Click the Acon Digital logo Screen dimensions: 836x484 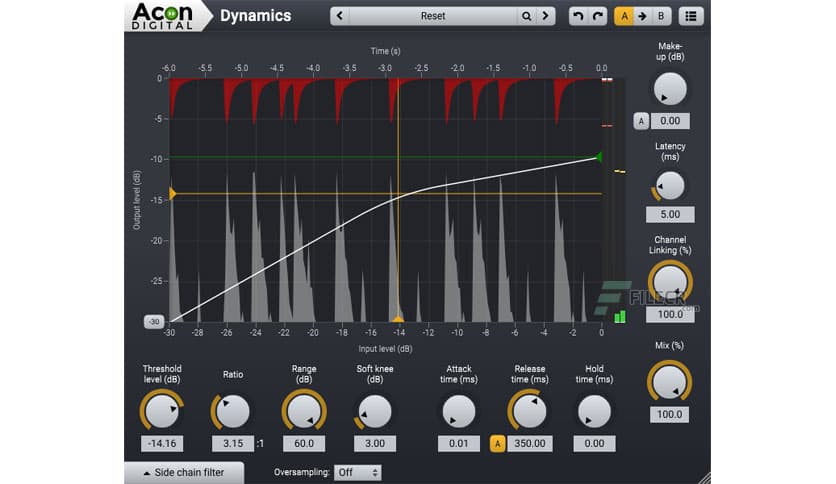pos(163,16)
